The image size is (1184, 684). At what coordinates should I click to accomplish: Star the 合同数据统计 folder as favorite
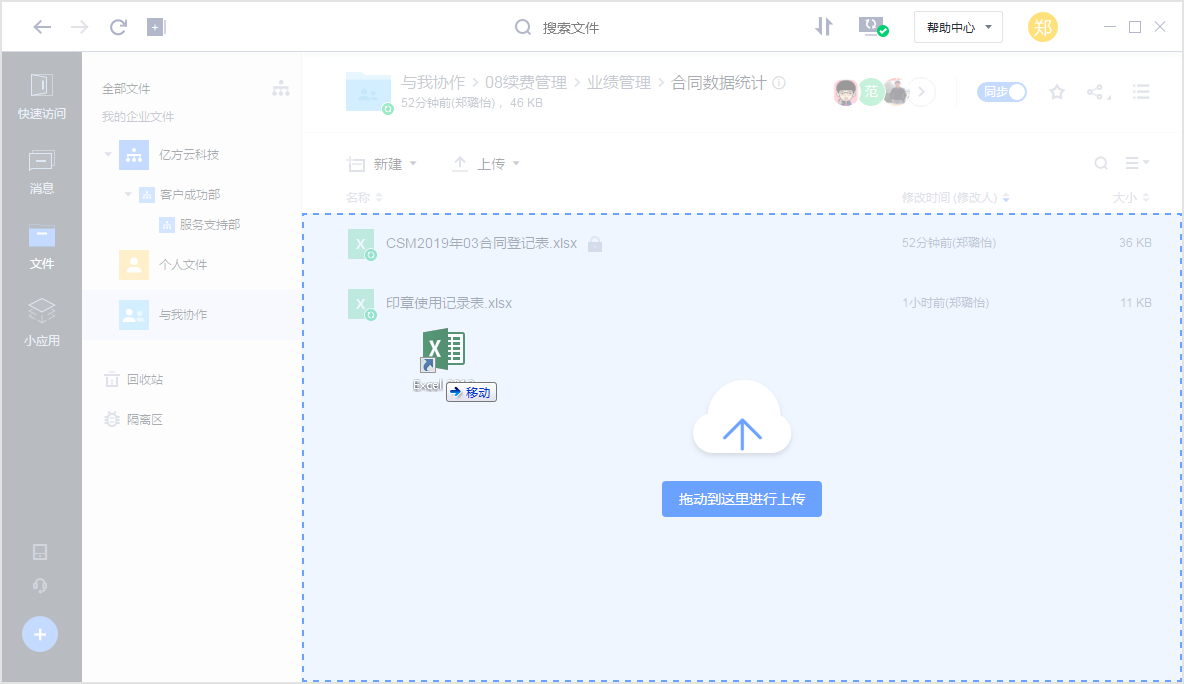[x=1057, y=91]
